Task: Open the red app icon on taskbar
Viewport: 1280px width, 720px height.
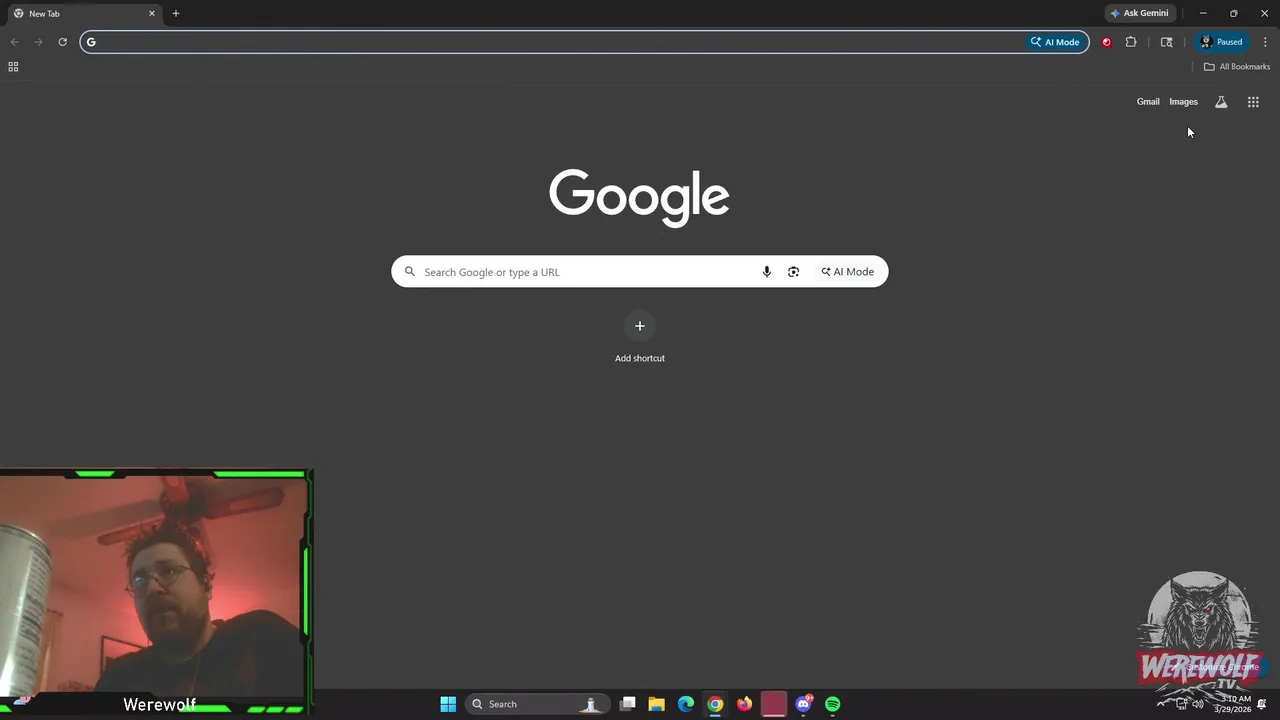Action: point(774,704)
